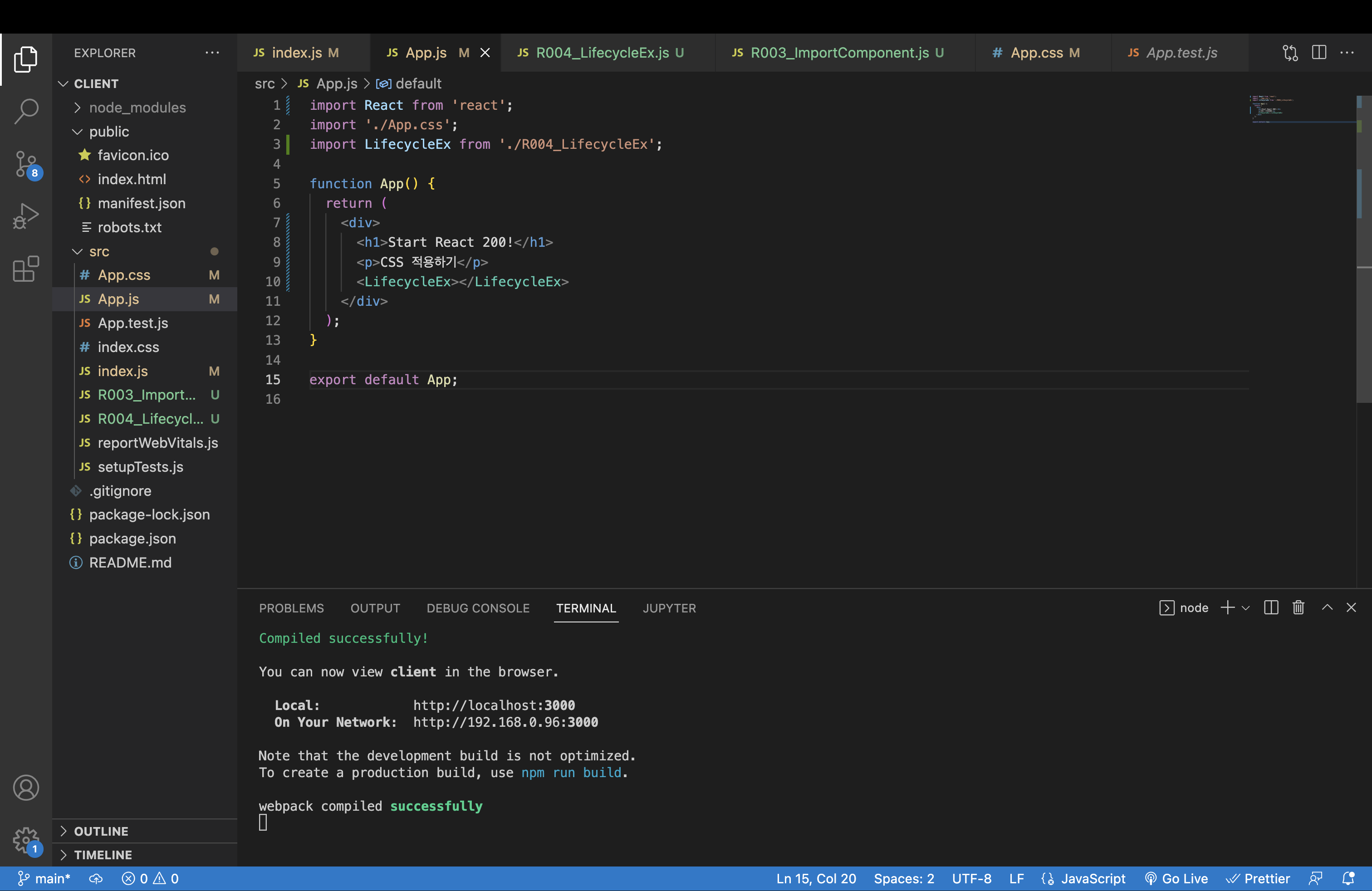1372x891 pixels.
Task: Open the Accounts menu icon
Action: [26, 787]
